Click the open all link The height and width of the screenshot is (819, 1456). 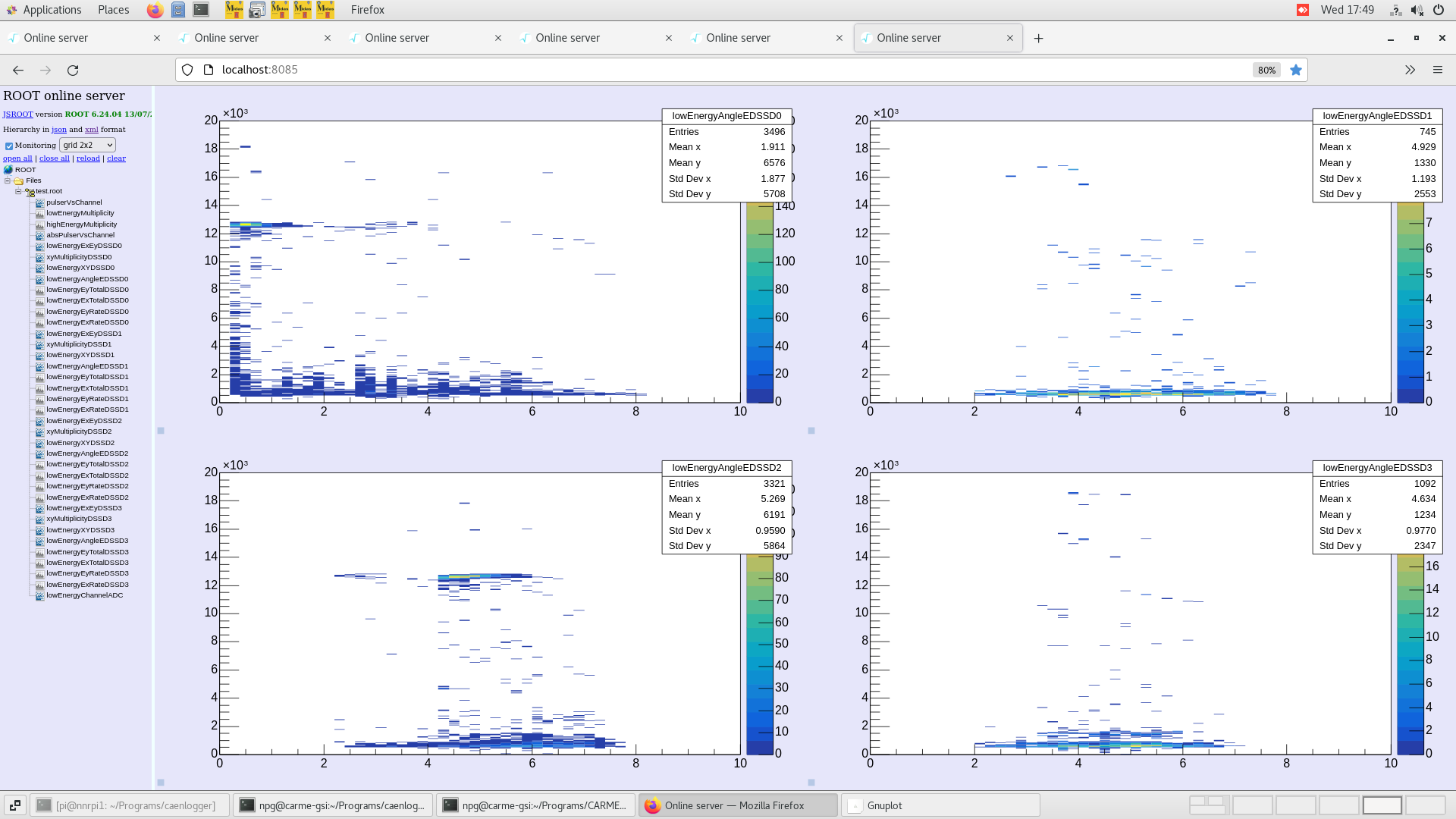click(17, 158)
